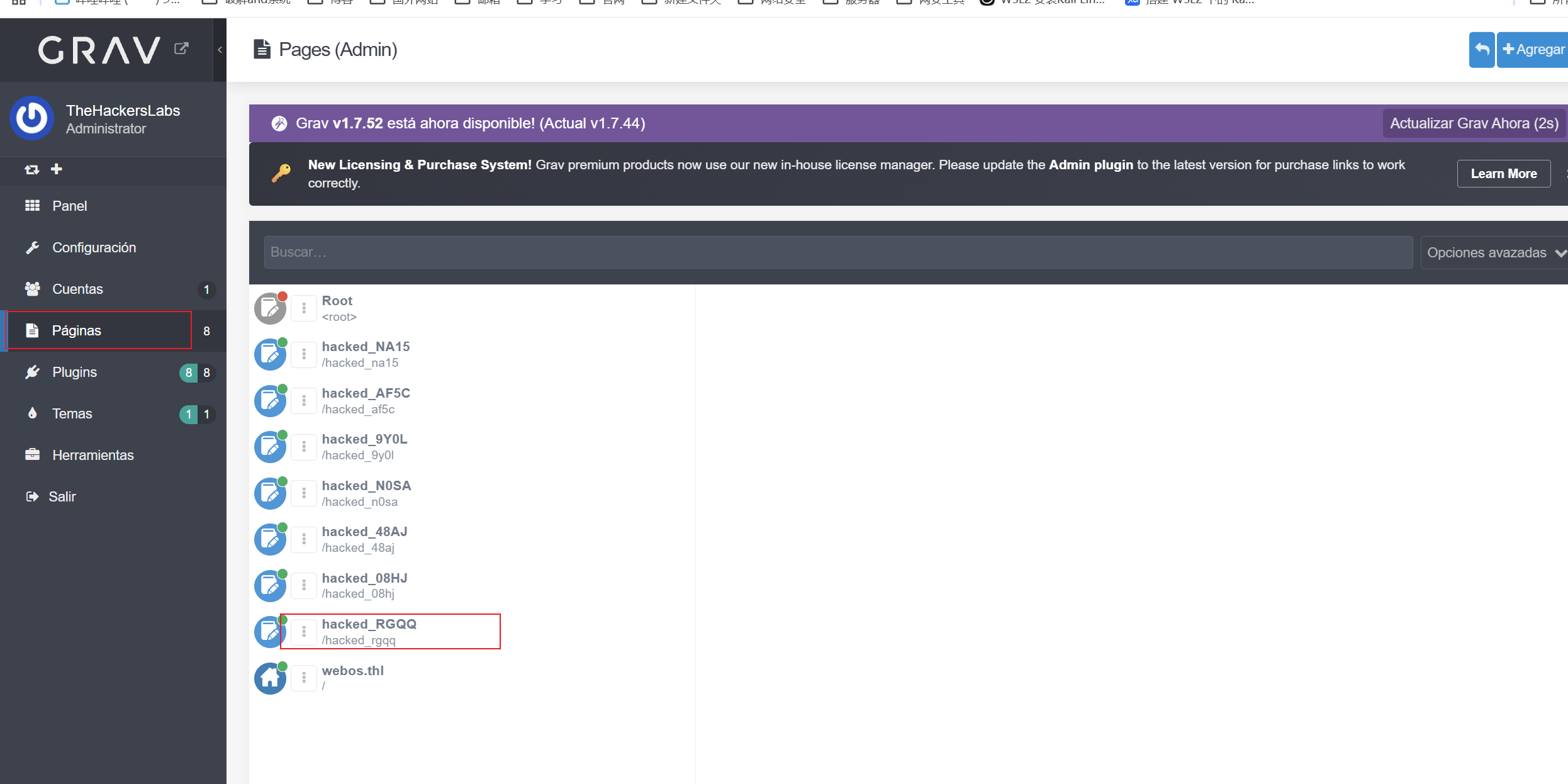The width and height of the screenshot is (1568, 784).
Task: Click Learn More on licensing notice
Action: click(x=1504, y=174)
